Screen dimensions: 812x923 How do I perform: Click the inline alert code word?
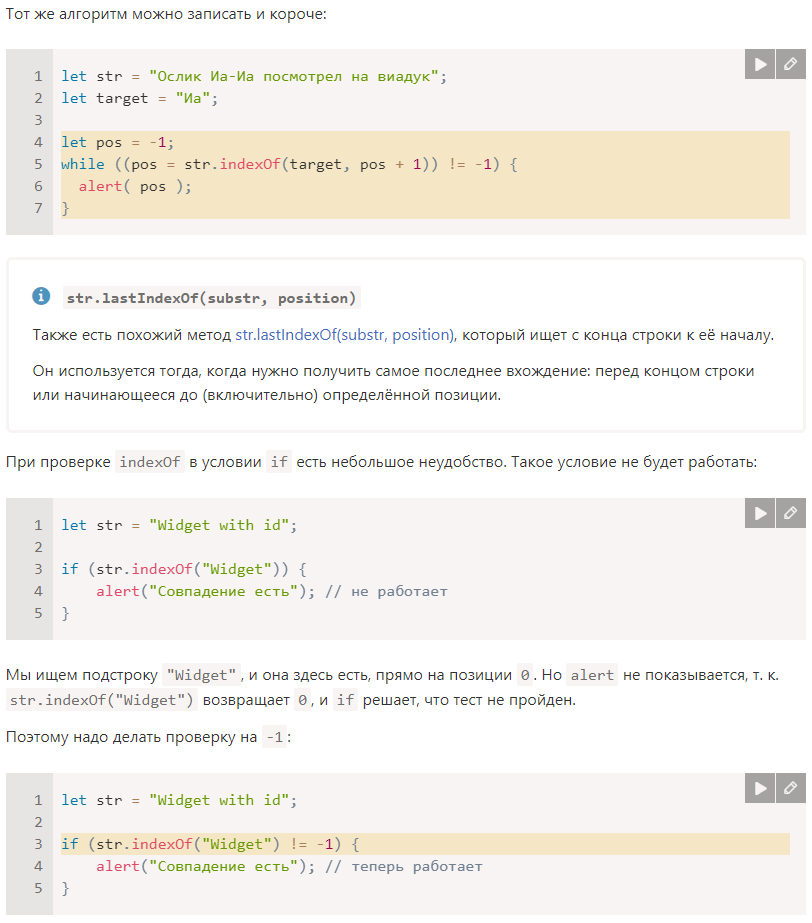pyautogui.click(x=592, y=675)
